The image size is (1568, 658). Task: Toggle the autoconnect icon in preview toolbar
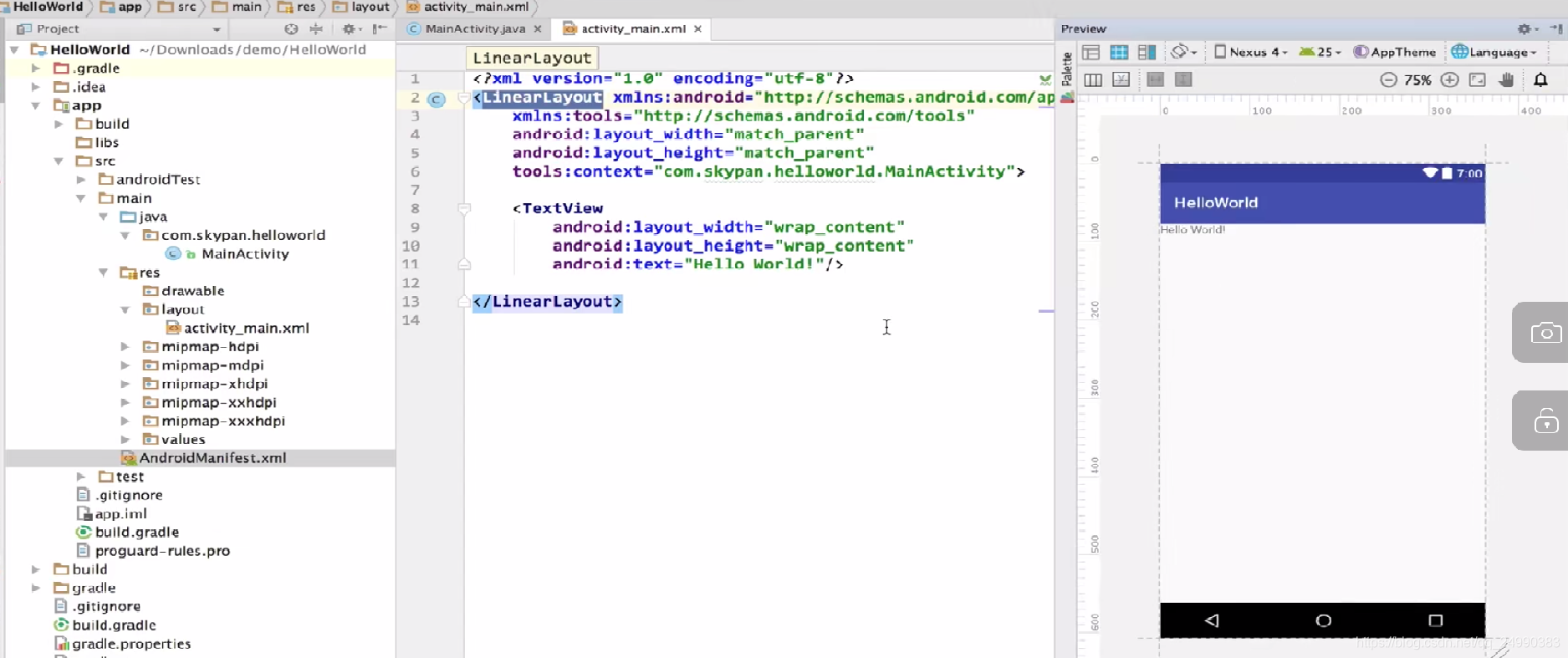1121,80
